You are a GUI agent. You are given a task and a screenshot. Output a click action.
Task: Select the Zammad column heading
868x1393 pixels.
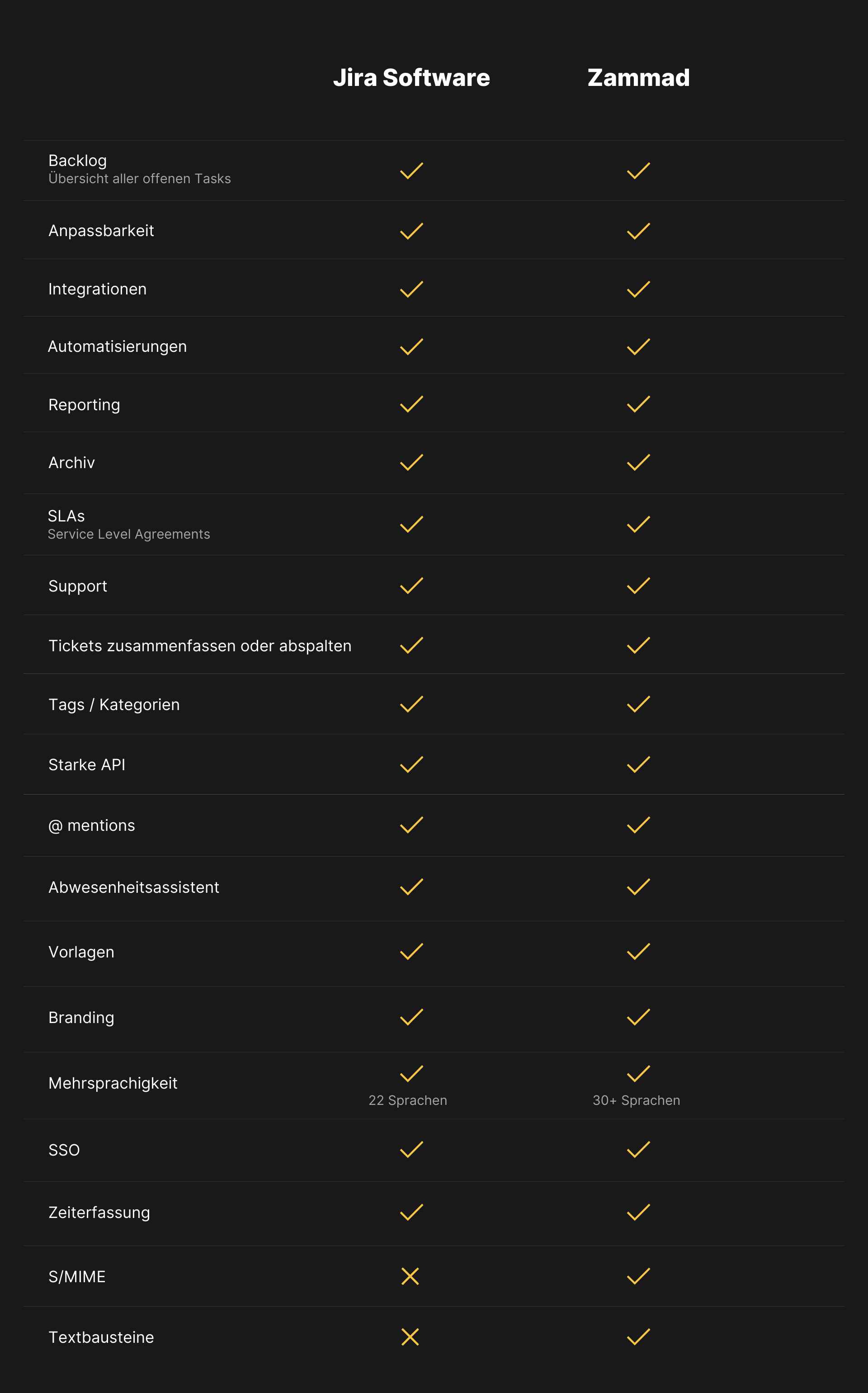pos(638,77)
